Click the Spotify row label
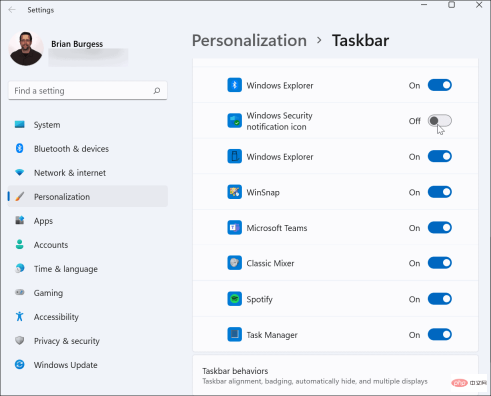Screen dimensions: 491x396 coord(259,299)
